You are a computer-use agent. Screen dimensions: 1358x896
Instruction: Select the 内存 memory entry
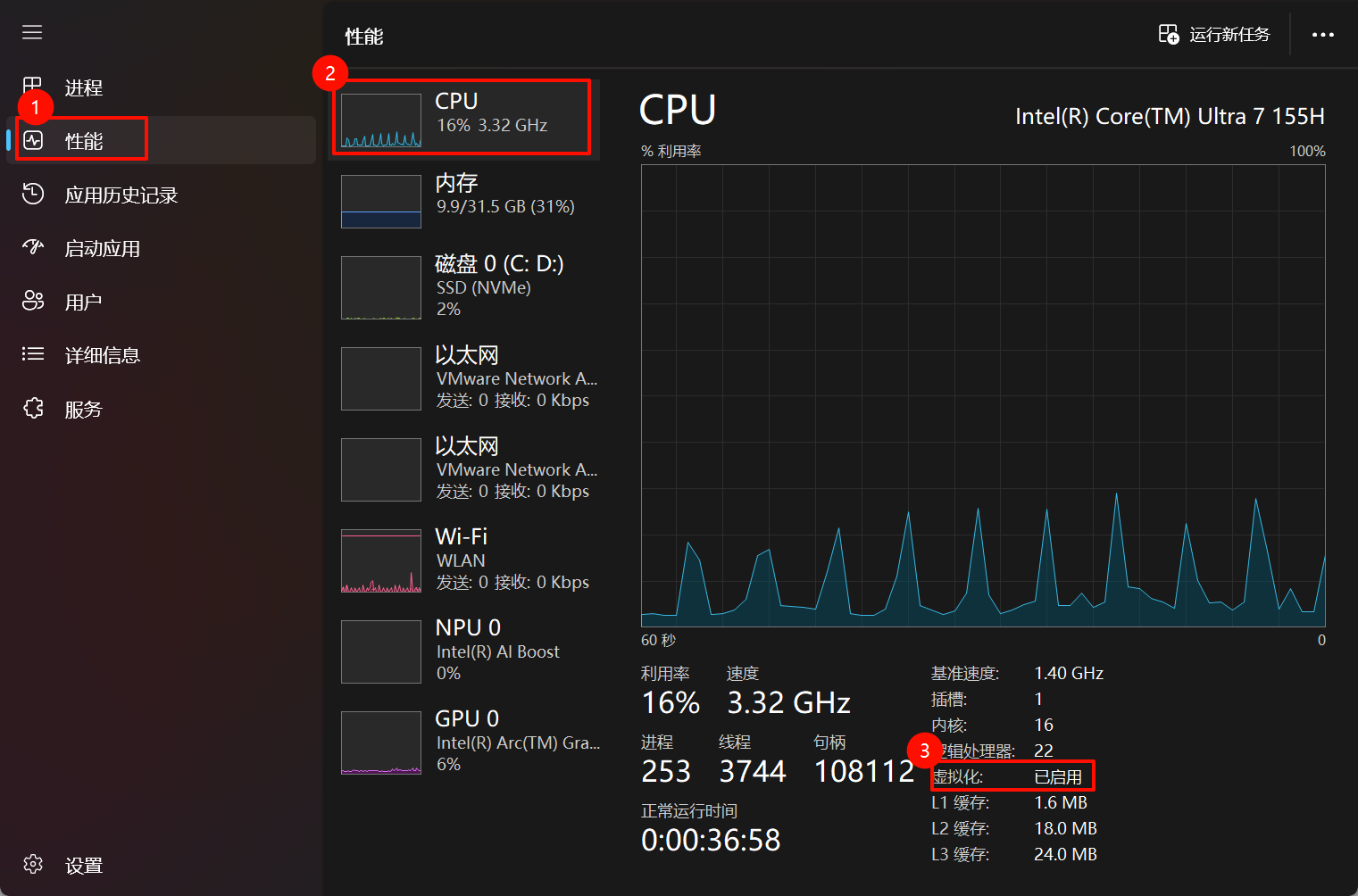(464, 201)
